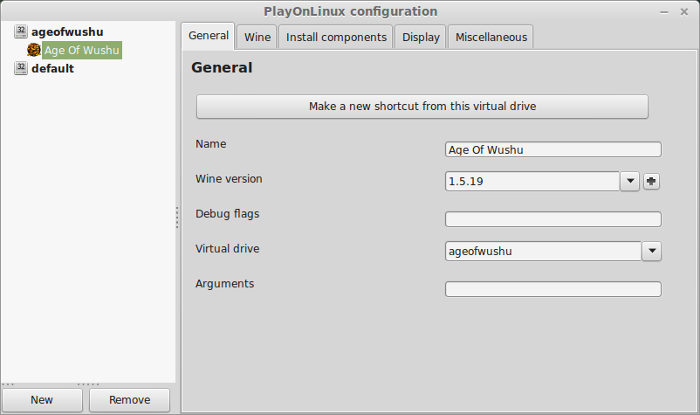700x415 pixels.
Task: Switch to the Wine tab
Action: 257,37
